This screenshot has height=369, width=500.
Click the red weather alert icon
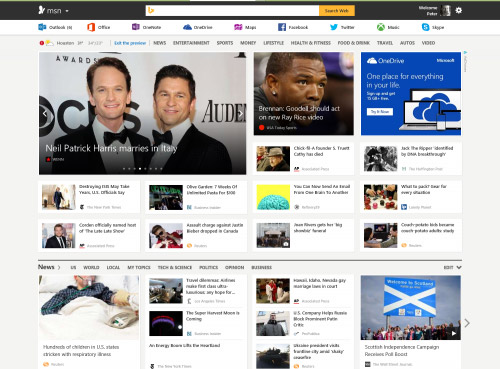point(42,43)
